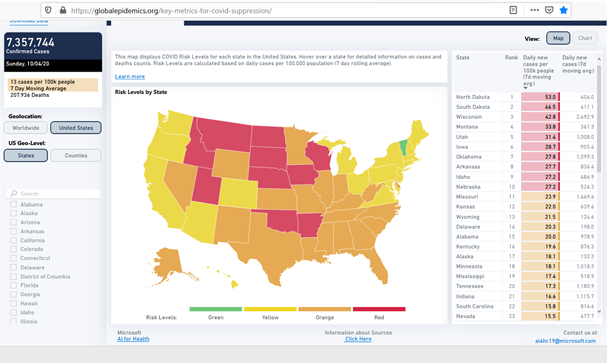Image resolution: width=607 pixels, height=363 pixels.
Task: Open page actions three-dots menu
Action: point(535,10)
